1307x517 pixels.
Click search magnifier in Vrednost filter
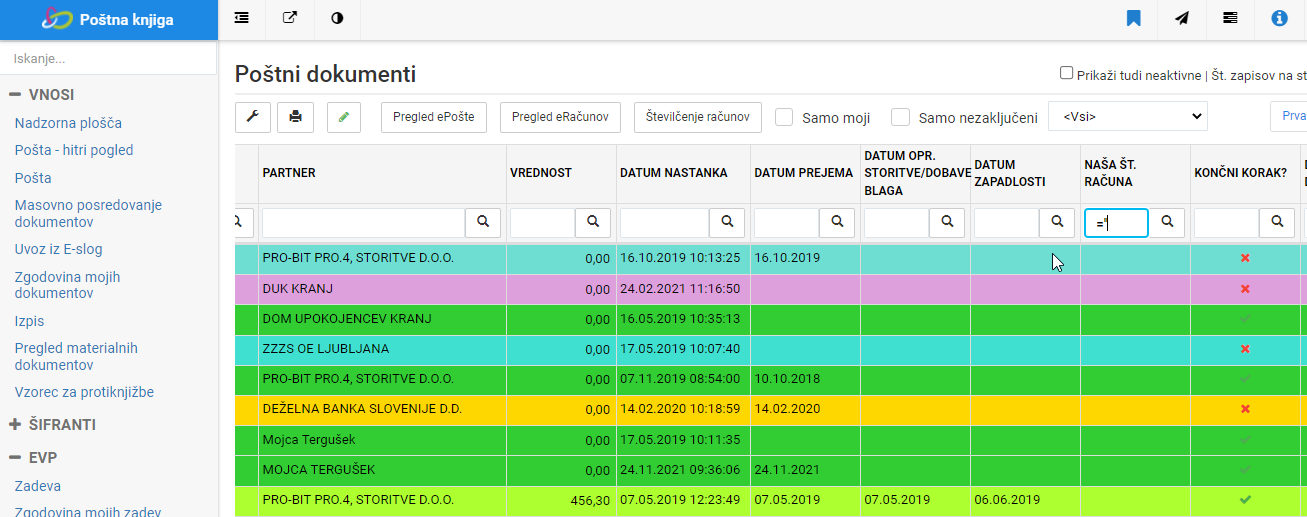(593, 222)
